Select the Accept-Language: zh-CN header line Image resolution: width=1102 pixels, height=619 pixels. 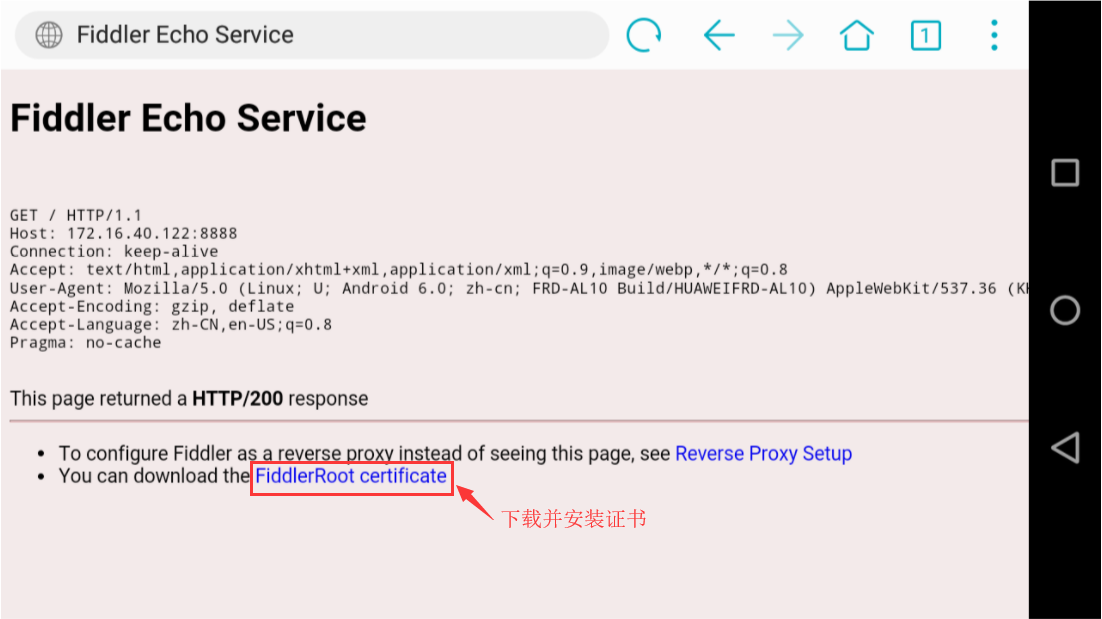coord(171,325)
